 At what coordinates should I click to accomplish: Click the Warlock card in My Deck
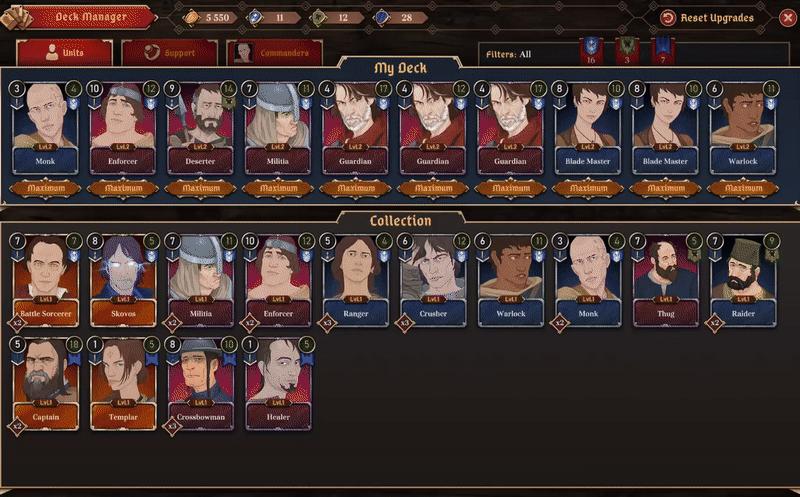click(x=743, y=128)
